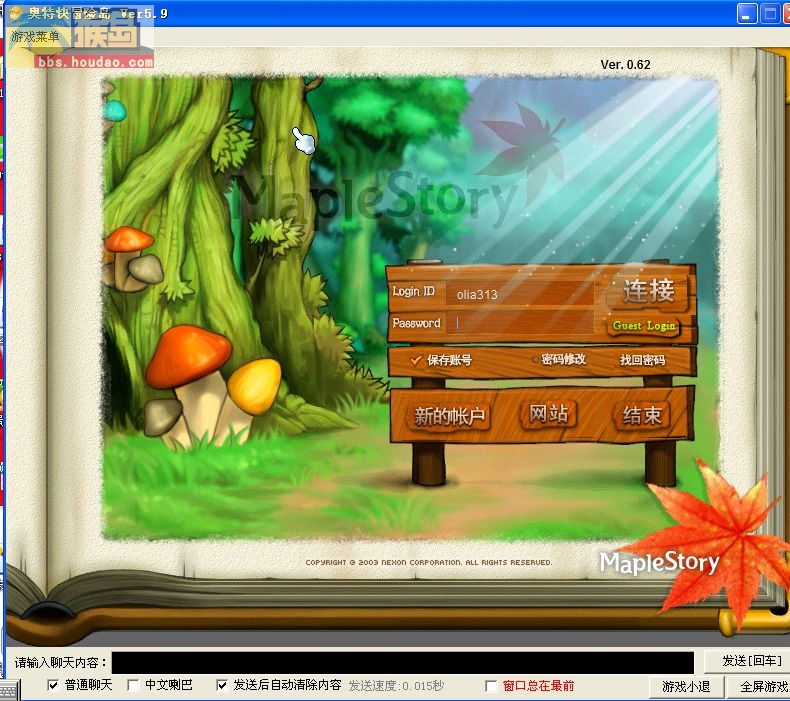Click the Guest Login button
The width and height of the screenshot is (790, 701).
tap(644, 326)
